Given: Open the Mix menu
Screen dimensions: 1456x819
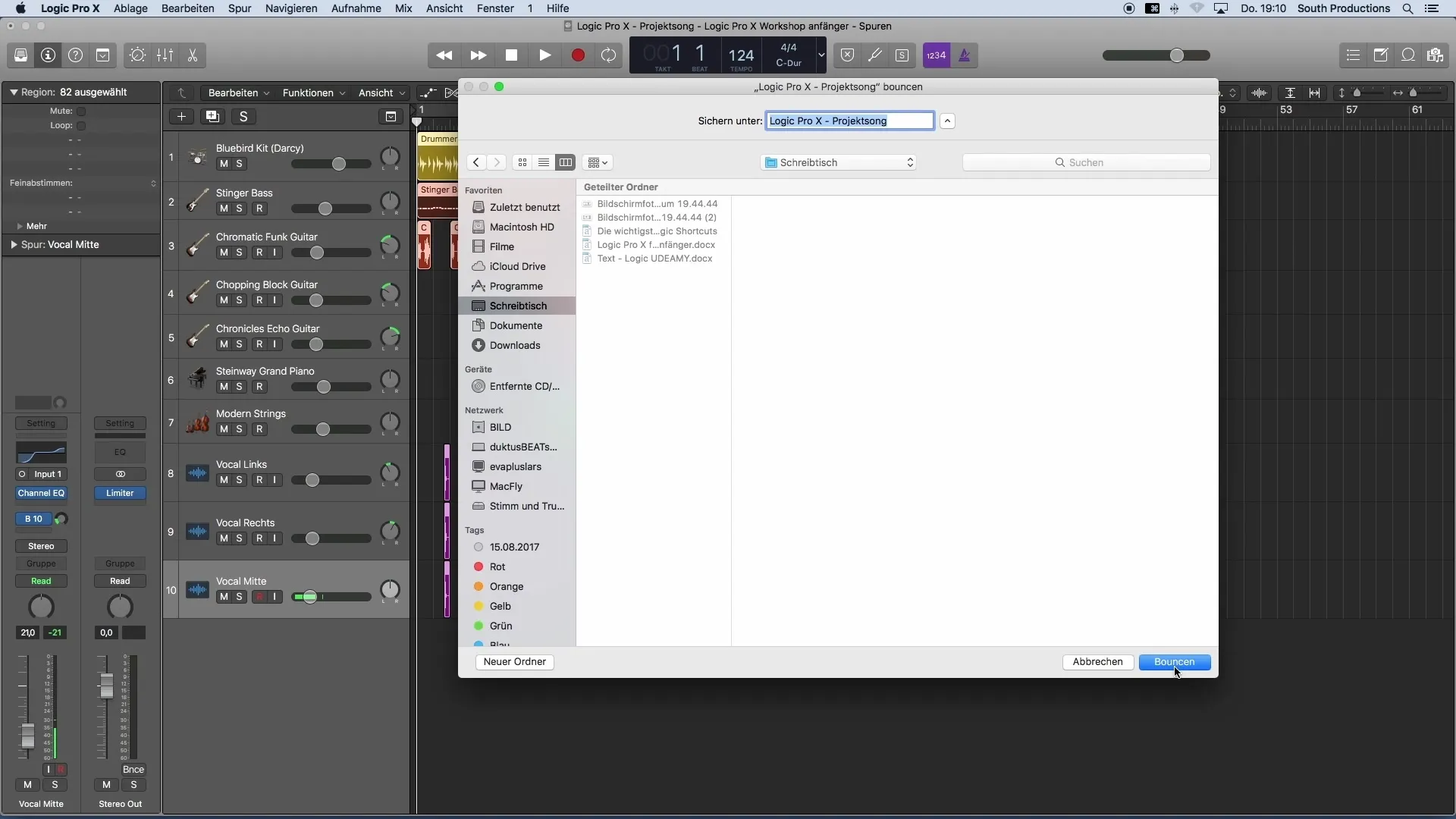Looking at the screenshot, I should pos(403,8).
